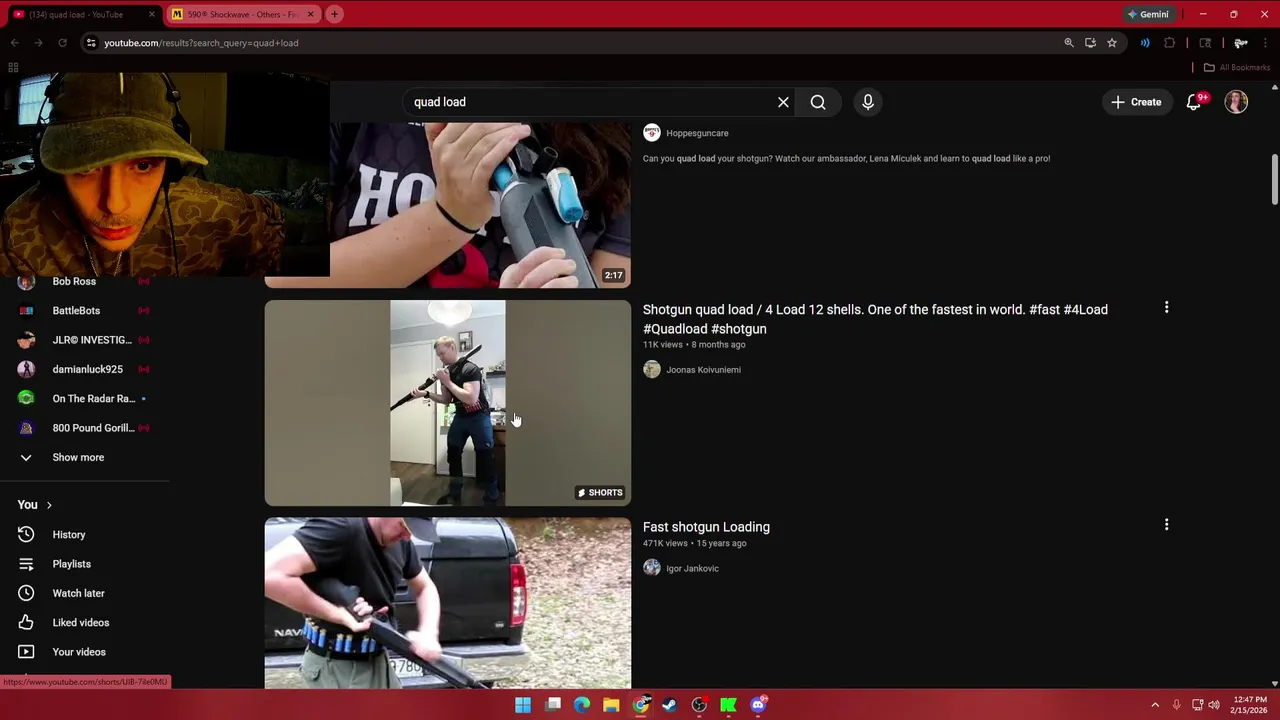Viewport: 1280px width, 720px height.
Task: Open a new browser tab
Action: (334, 14)
